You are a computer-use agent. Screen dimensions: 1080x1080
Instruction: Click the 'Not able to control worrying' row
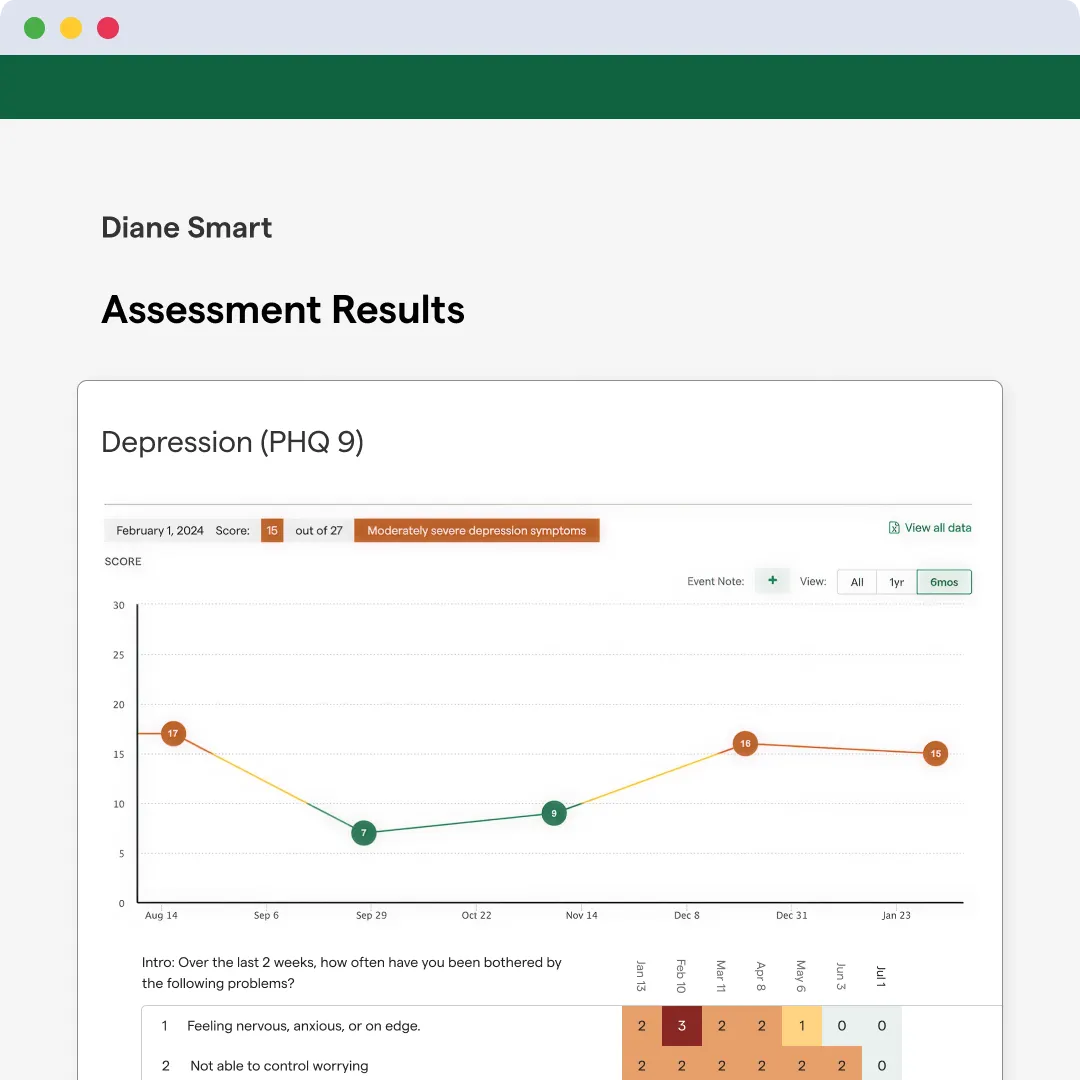(x=279, y=1066)
